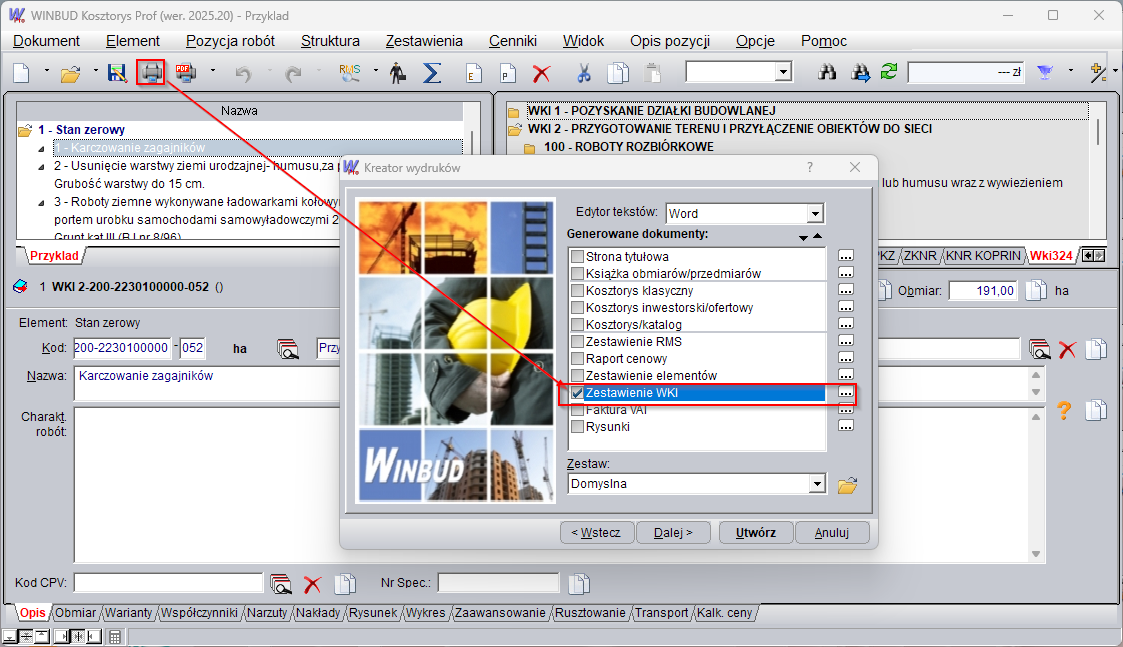Clear CPV code with red X

click(312, 584)
